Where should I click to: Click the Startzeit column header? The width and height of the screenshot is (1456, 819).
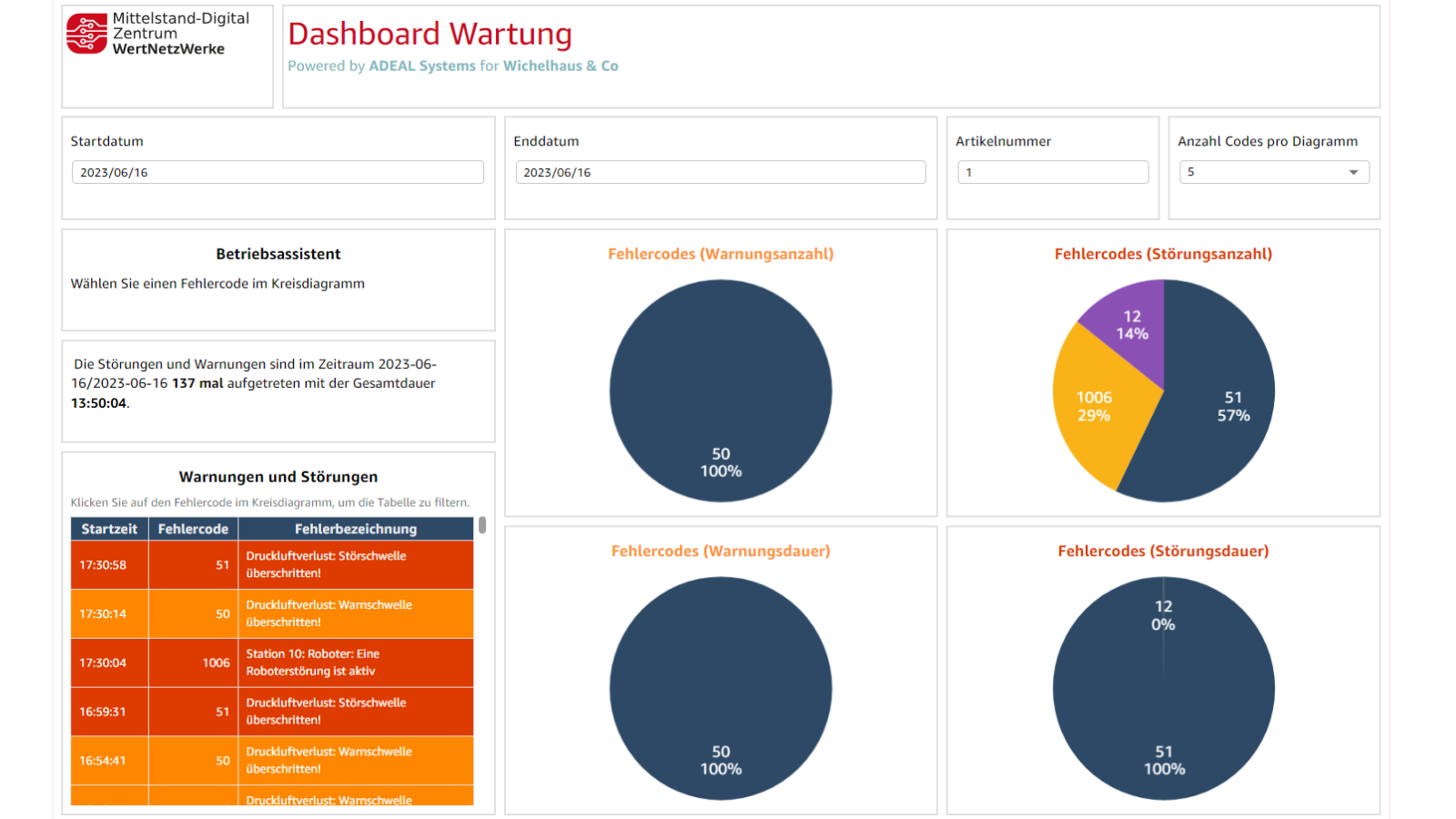click(109, 529)
